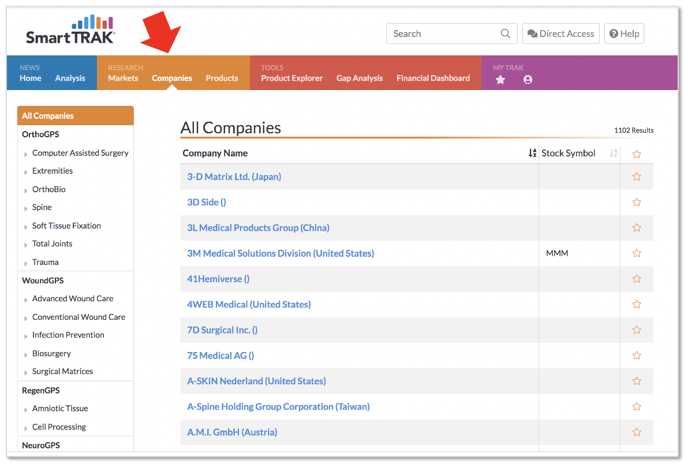This screenshot has height=464, width=688.
Task: Click MMM stock symbol cell
Action: tap(557, 253)
